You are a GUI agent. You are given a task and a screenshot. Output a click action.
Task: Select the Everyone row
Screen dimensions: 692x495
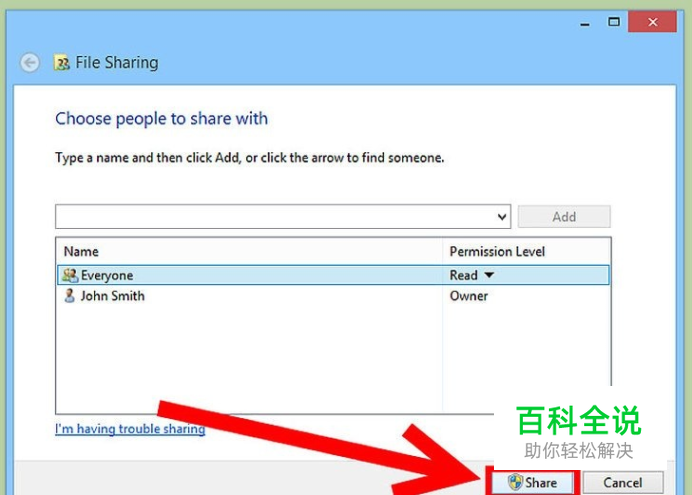[x=333, y=275]
